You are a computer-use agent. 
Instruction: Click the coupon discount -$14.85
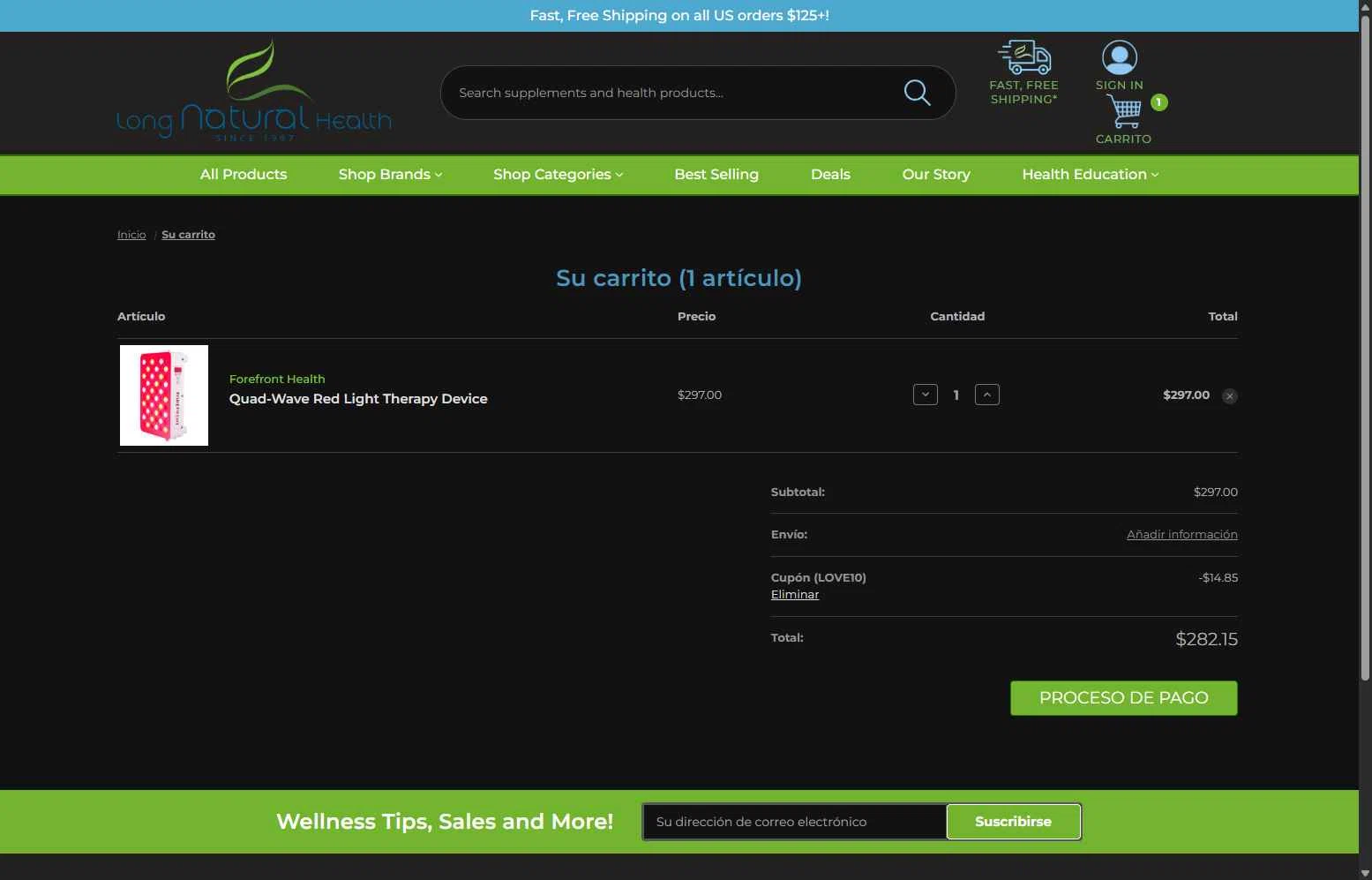click(x=1218, y=578)
